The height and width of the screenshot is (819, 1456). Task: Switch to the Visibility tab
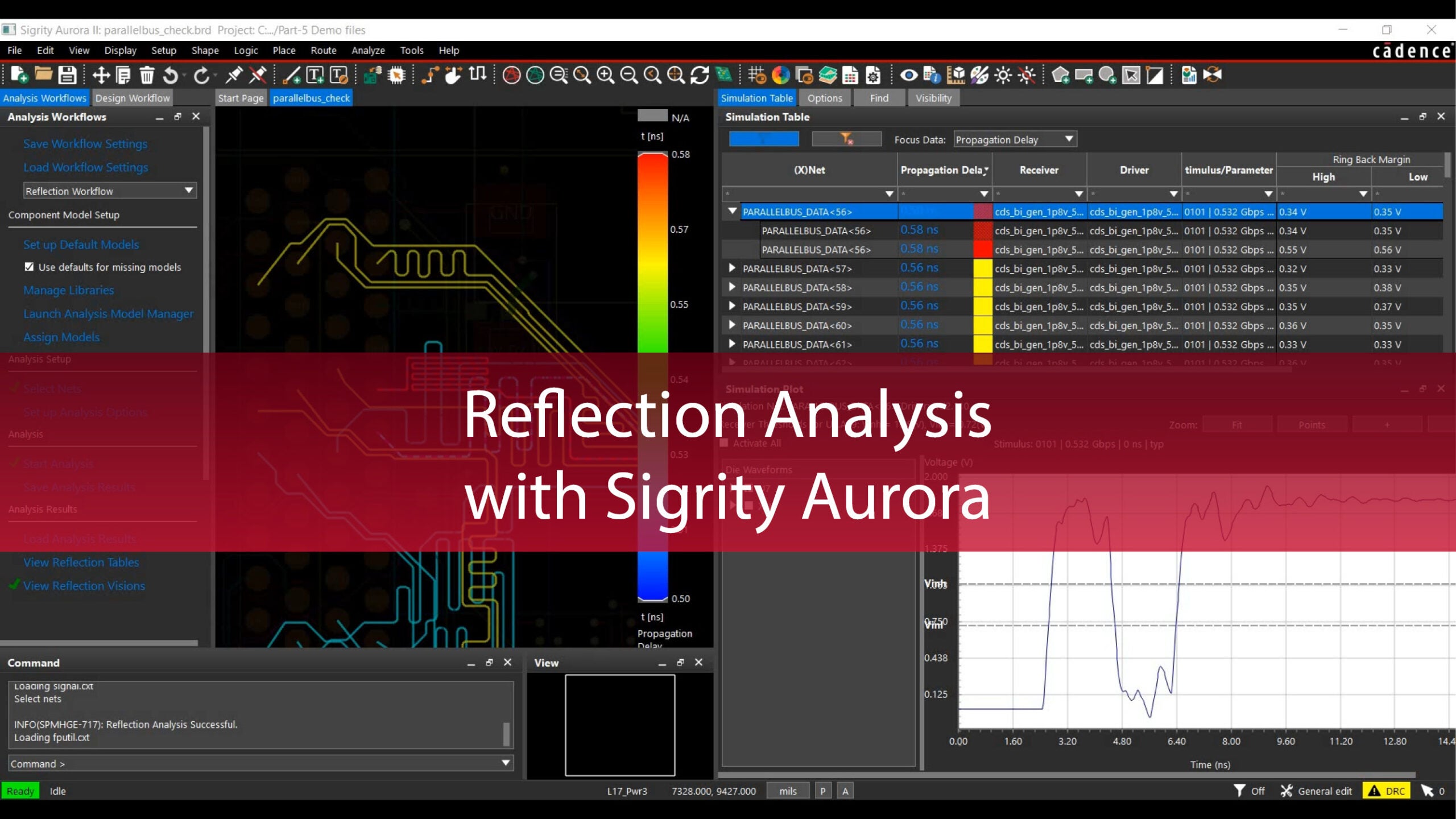(x=933, y=98)
